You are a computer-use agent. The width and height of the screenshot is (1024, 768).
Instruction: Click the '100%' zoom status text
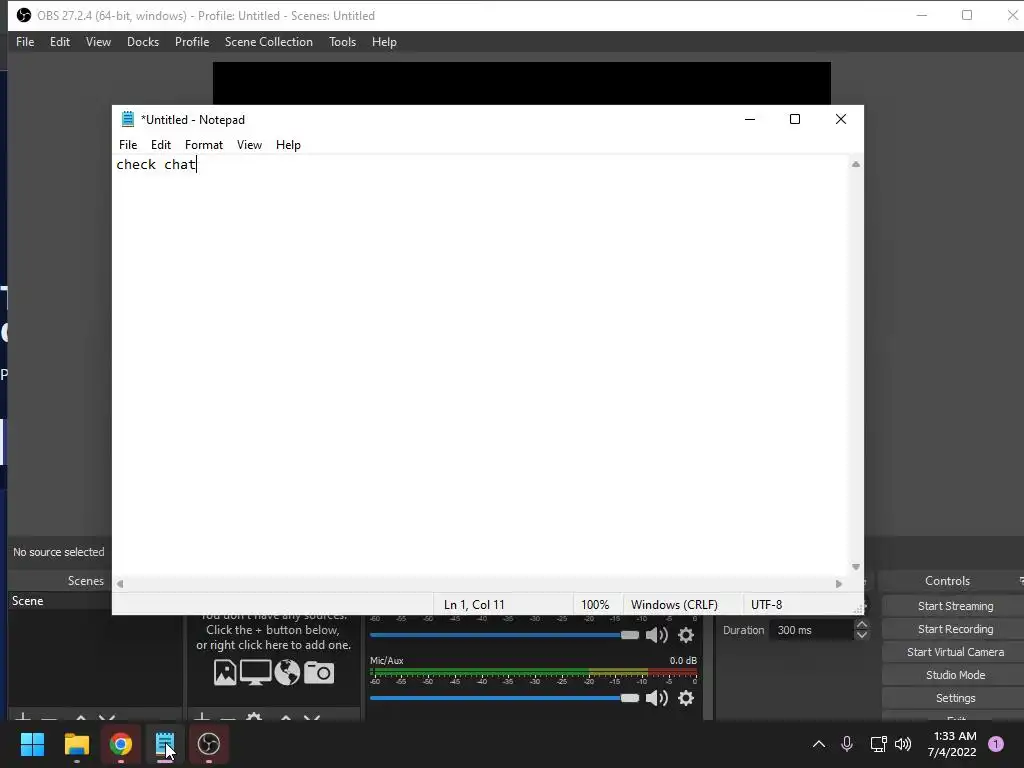coord(595,605)
